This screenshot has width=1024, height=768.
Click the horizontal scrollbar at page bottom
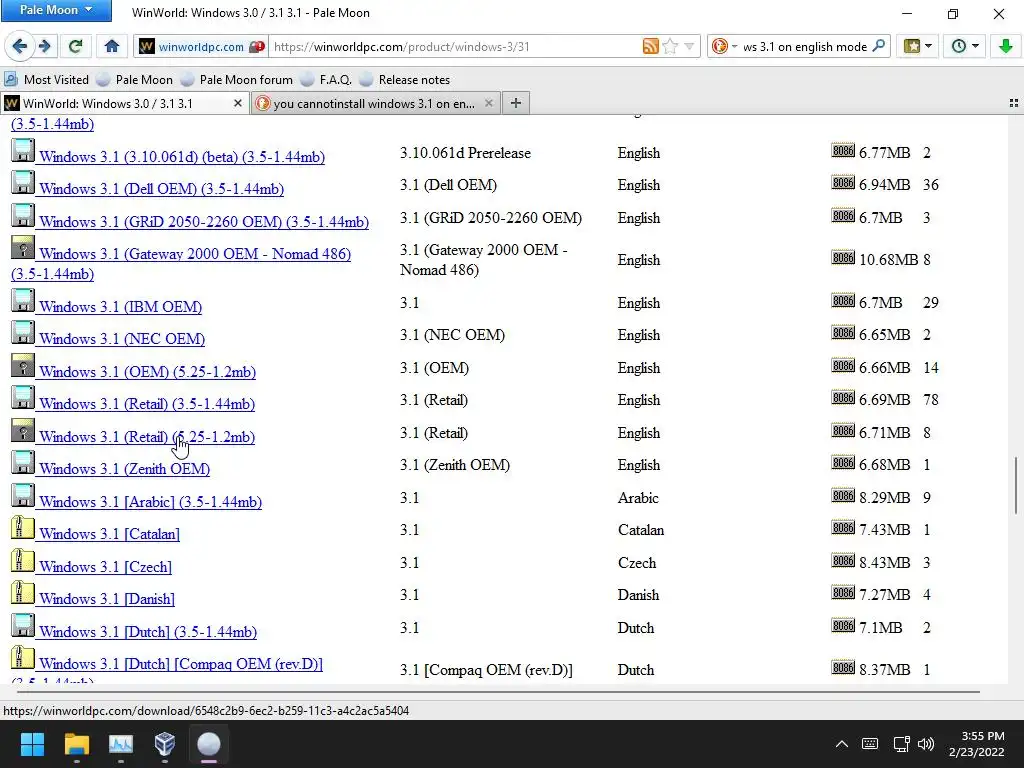pyautogui.click(x=498, y=691)
